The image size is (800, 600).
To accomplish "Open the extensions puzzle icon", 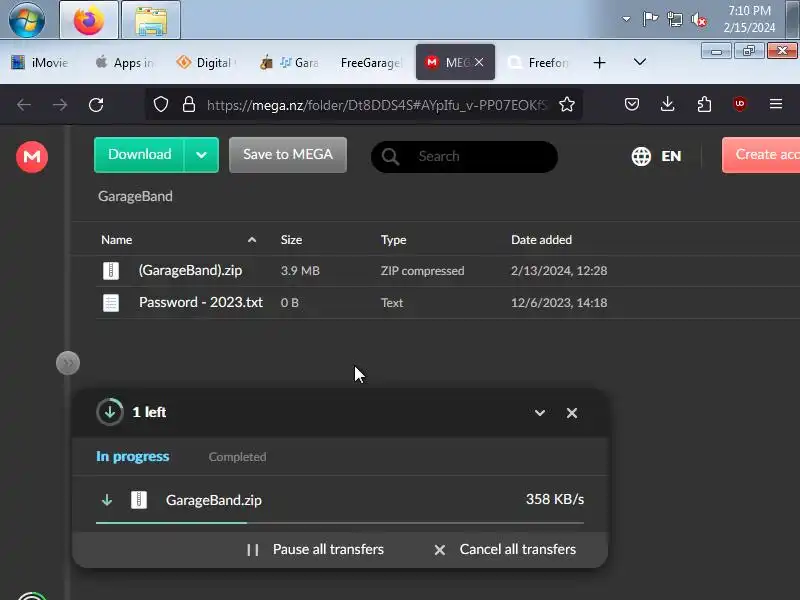I will pos(704,105).
